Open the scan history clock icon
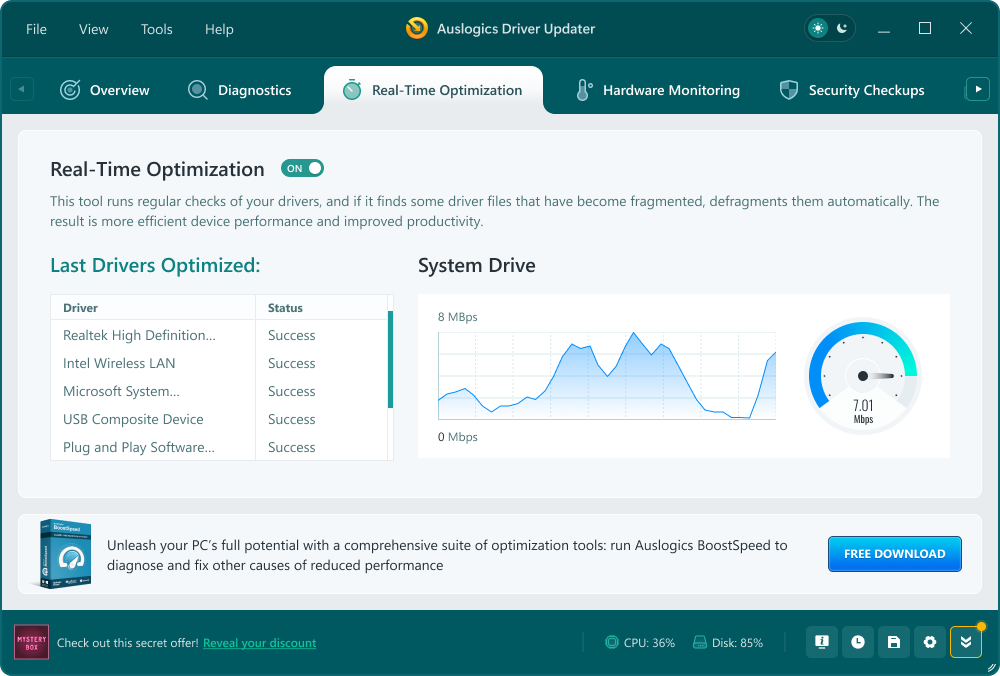Image resolution: width=1000 pixels, height=676 pixels. [857, 642]
